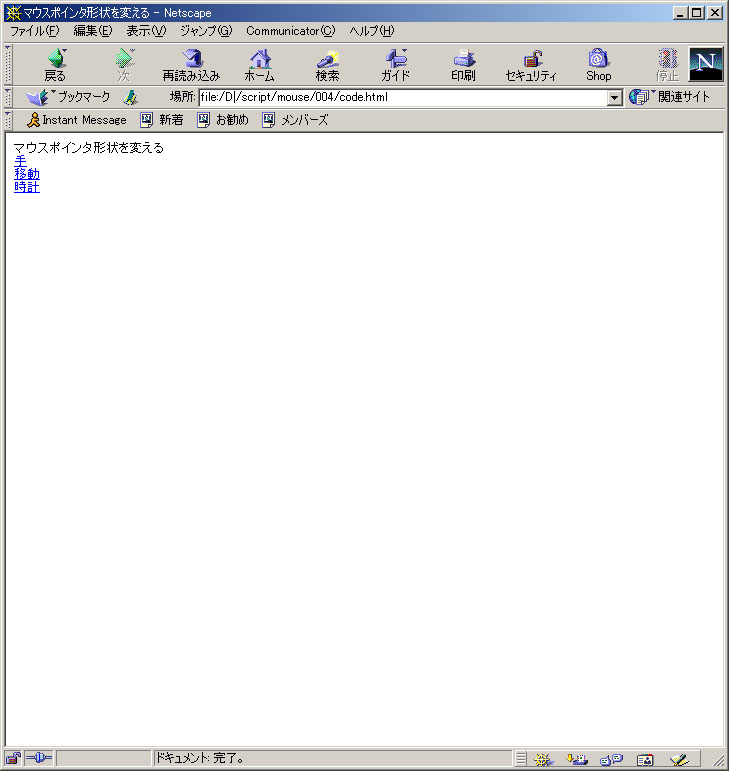Open Inbox mail from component bar
Viewport: 729px width, 771px height.
577,759
